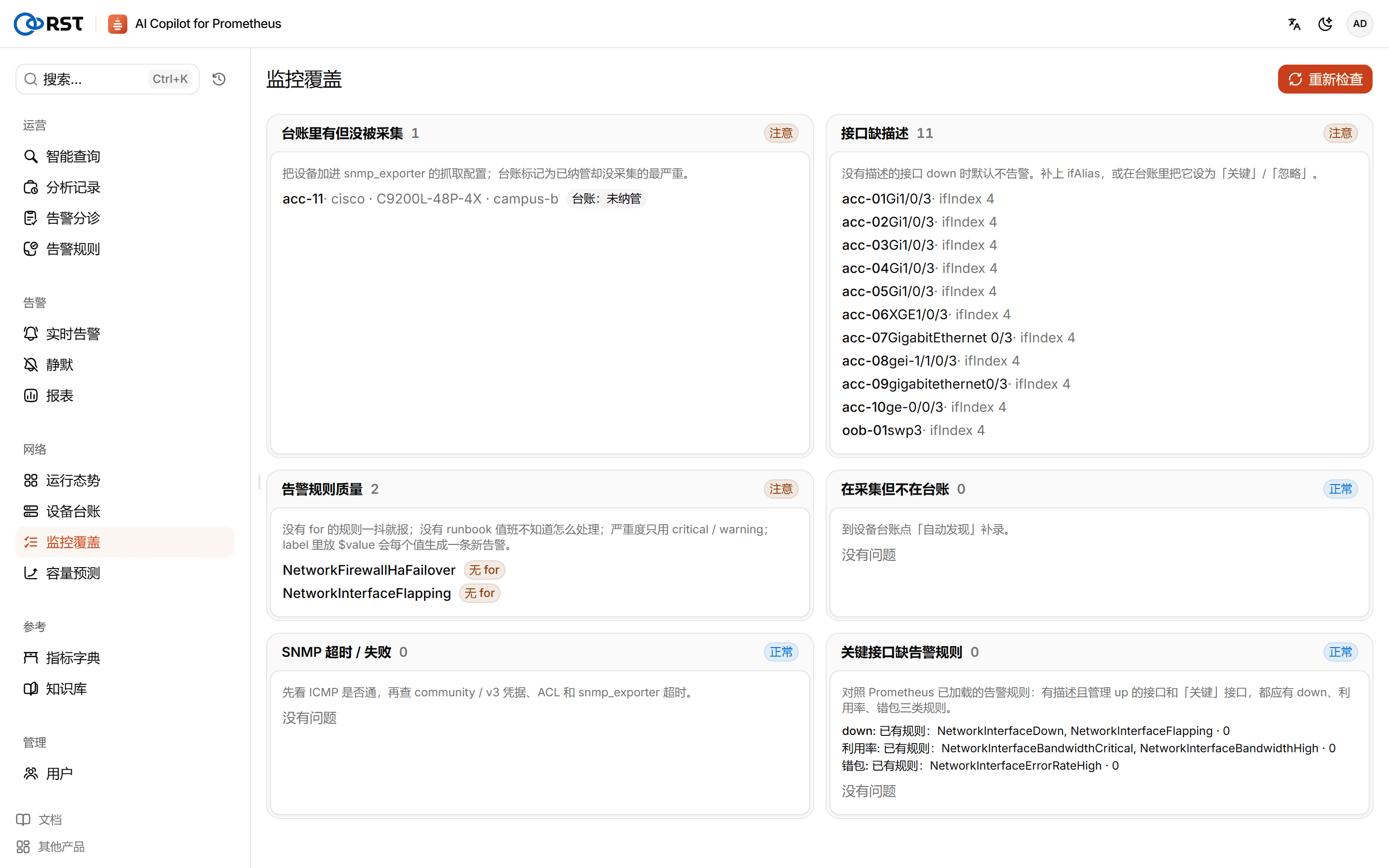
Task: Click the 知识库 book icon
Action: click(x=31, y=689)
